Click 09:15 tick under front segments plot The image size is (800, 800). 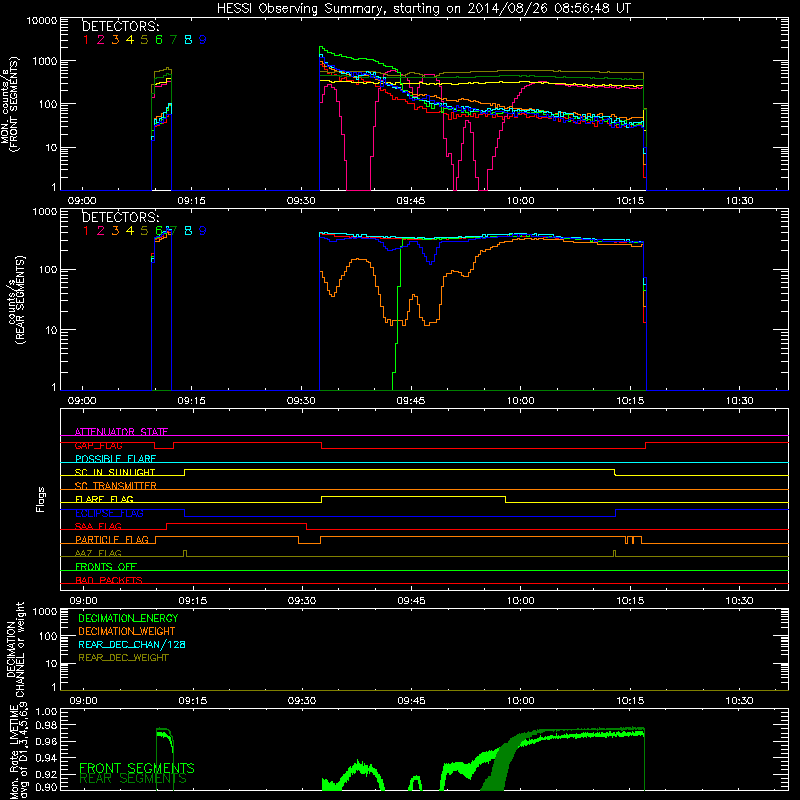point(192,201)
